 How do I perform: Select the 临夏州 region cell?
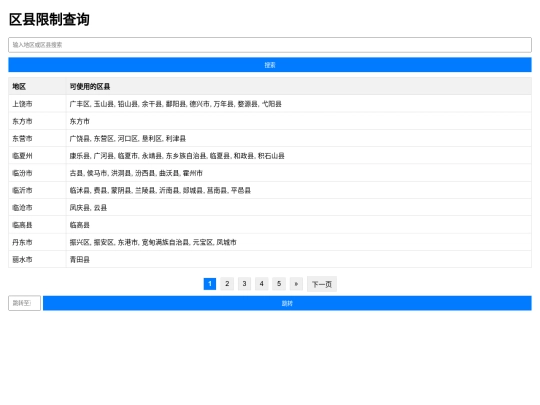37,156
